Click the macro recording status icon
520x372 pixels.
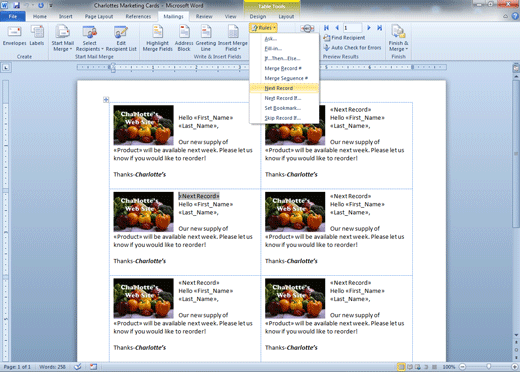point(93,367)
